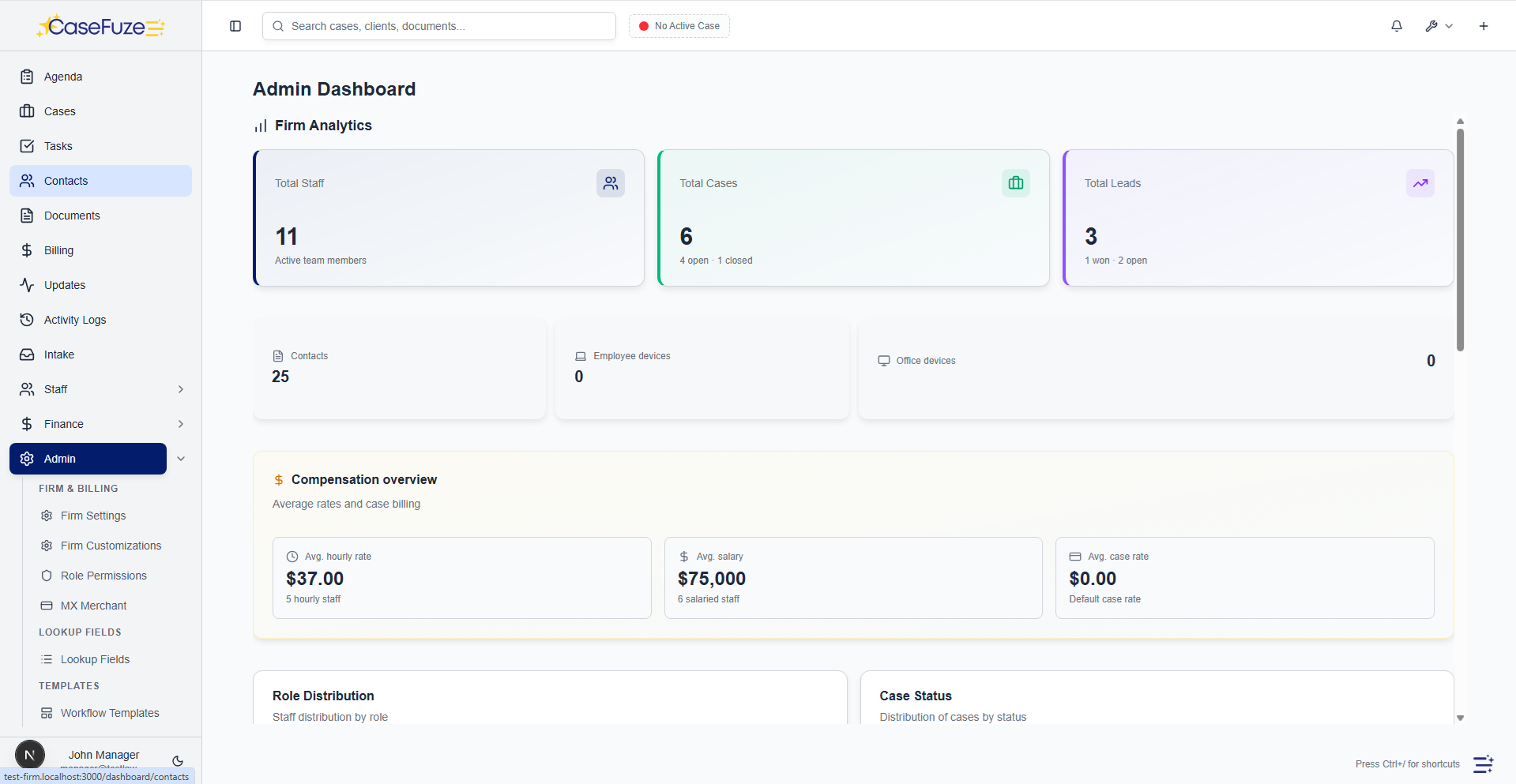Image resolution: width=1516 pixels, height=784 pixels.
Task: Click the Total Leads trend icon
Action: 1420,182
